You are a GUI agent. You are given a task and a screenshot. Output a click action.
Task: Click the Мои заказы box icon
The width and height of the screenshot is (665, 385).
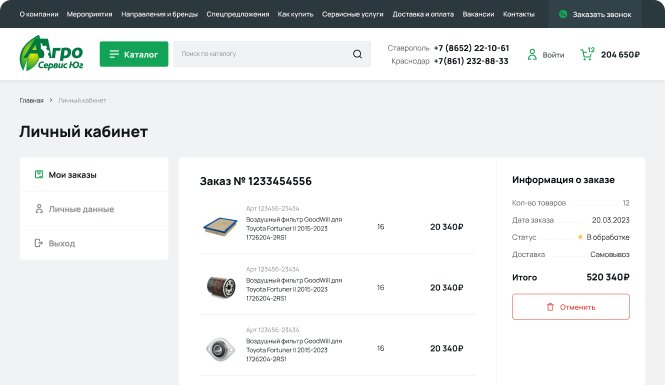pyautogui.click(x=39, y=174)
